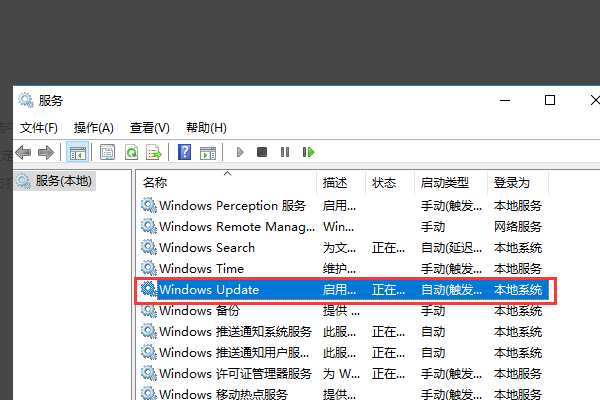Select the Windows Remote Manag... name

click(237, 227)
